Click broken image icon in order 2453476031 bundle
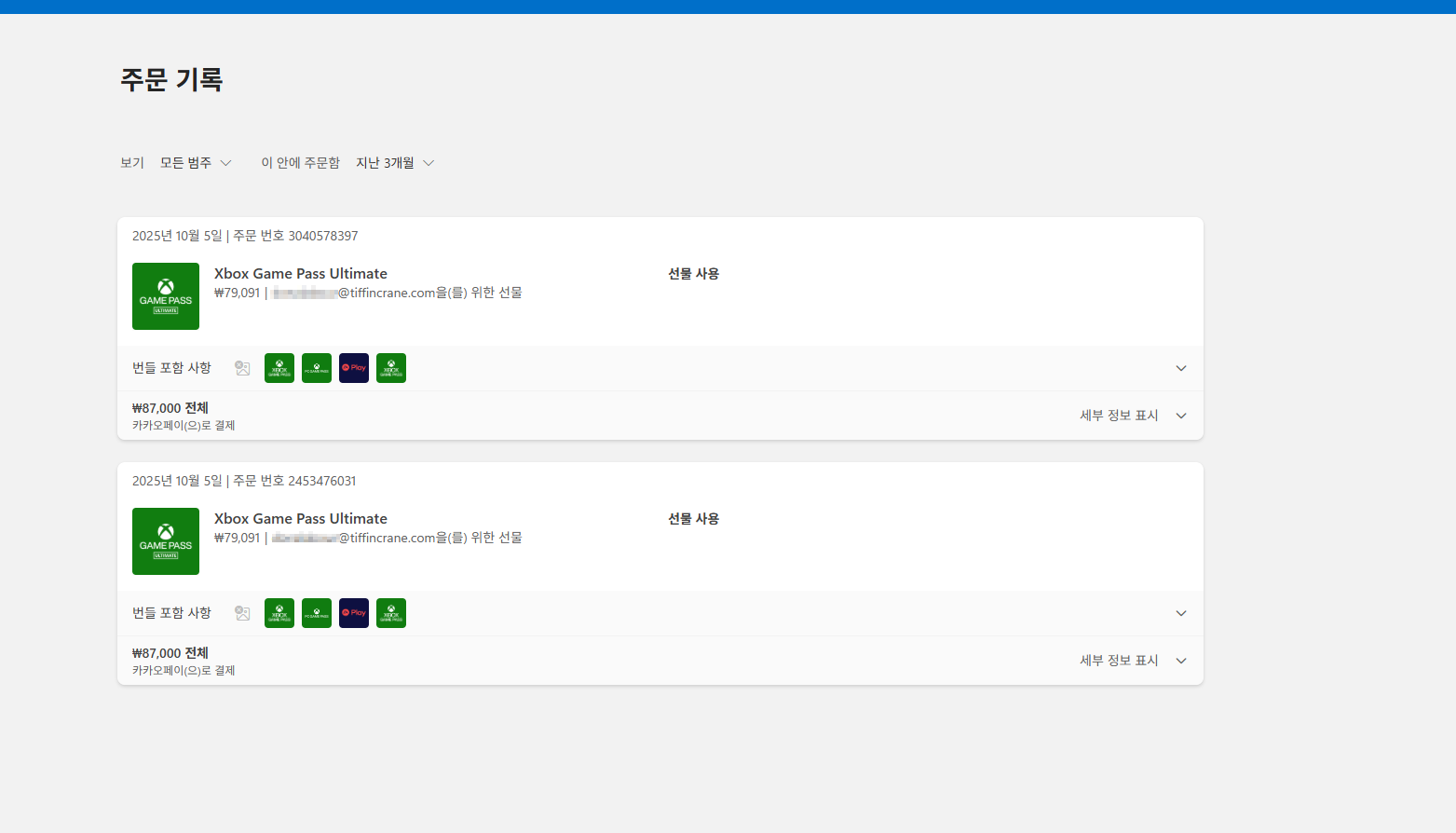 [242, 613]
